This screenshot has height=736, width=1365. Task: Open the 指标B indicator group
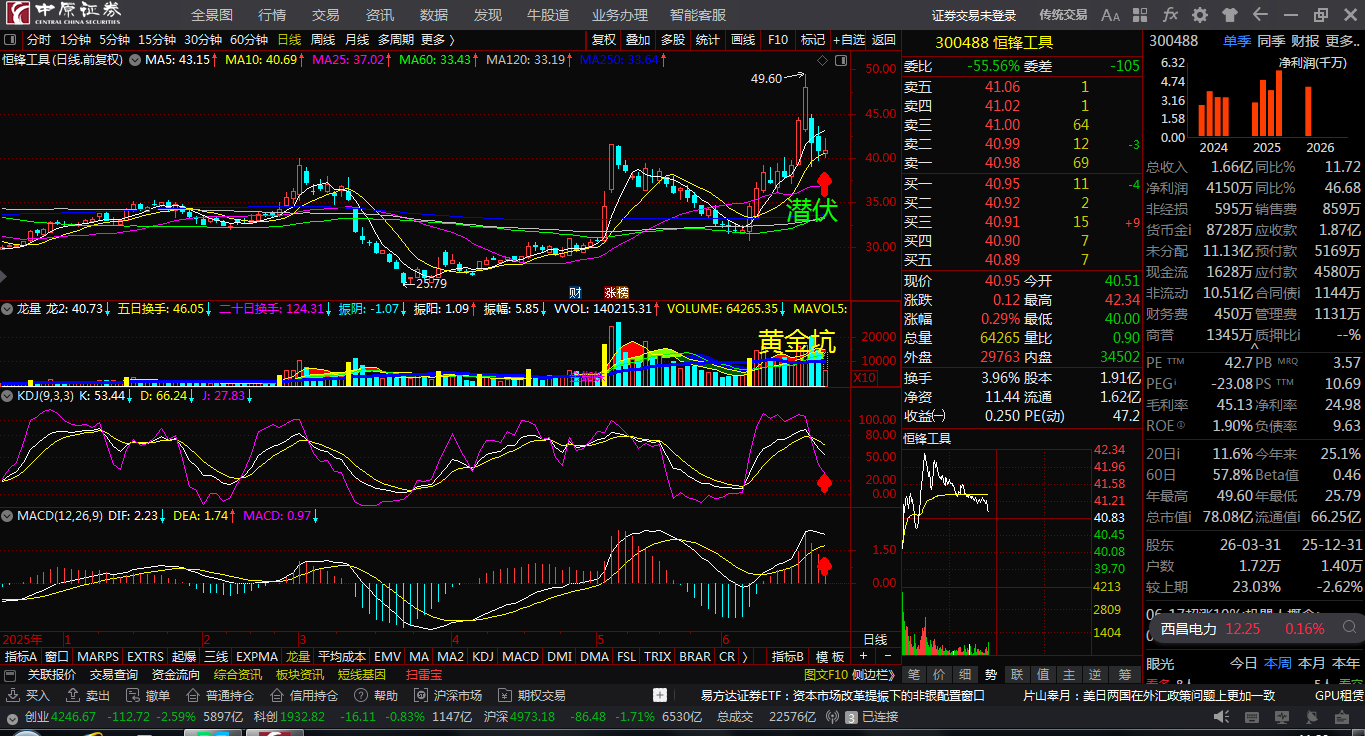click(788, 657)
